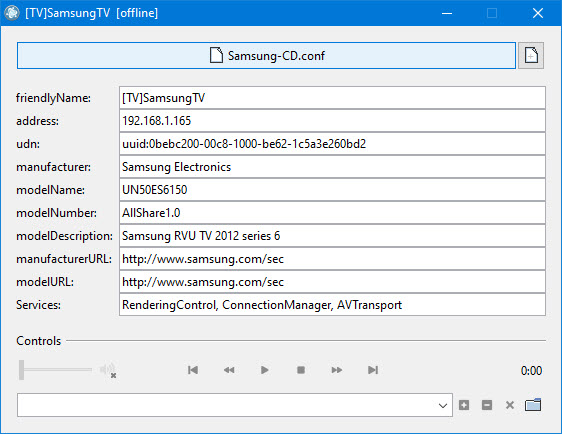562x434 pixels.
Task: Click the manufacturerURL: label
Action: [x=64, y=259]
